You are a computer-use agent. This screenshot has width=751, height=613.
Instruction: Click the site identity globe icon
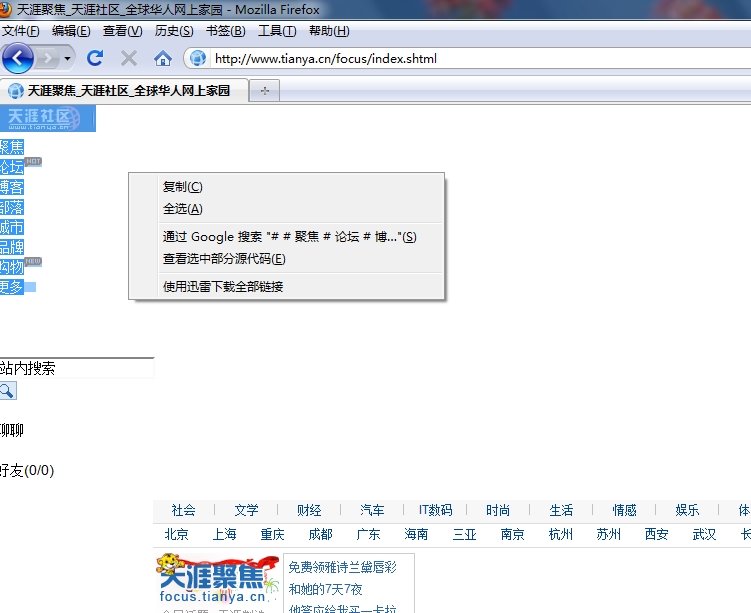[x=197, y=58]
